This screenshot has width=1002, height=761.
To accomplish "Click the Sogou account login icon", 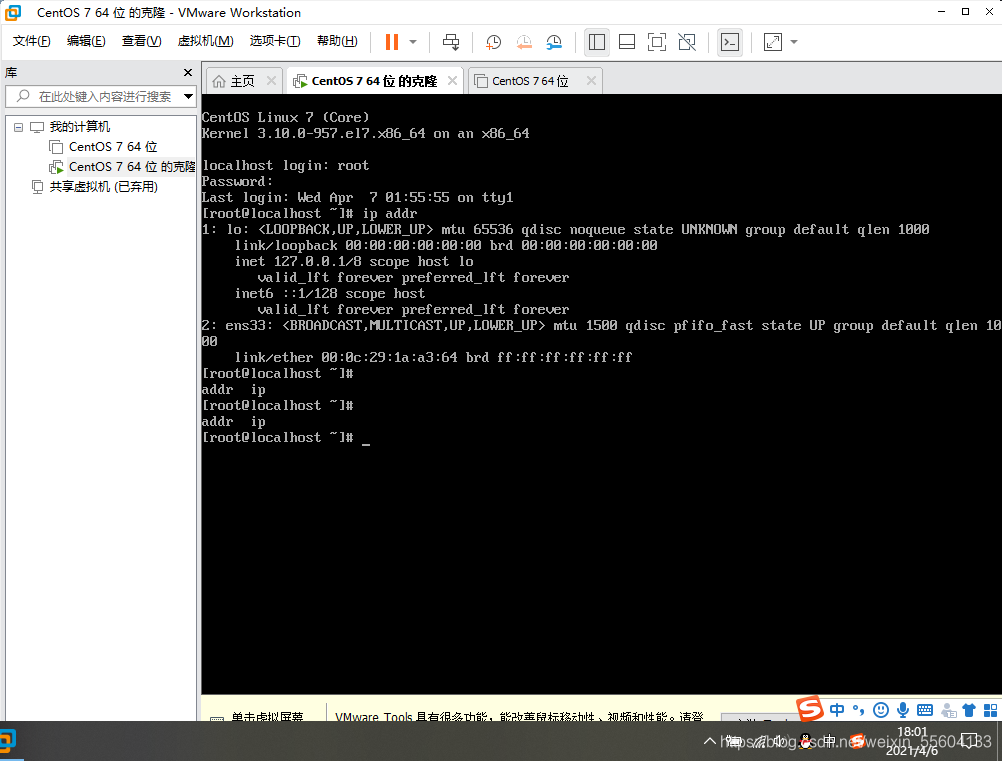I will [x=949, y=710].
